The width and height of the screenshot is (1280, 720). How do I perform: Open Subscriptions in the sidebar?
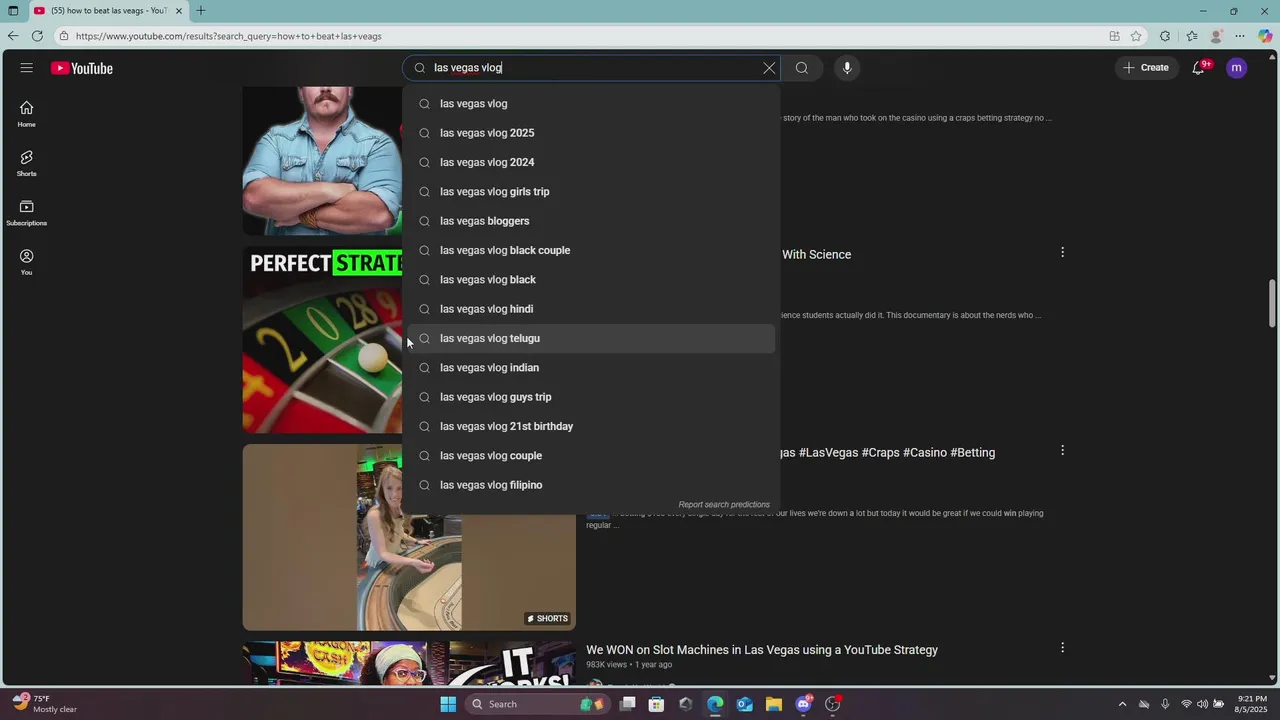[26, 213]
